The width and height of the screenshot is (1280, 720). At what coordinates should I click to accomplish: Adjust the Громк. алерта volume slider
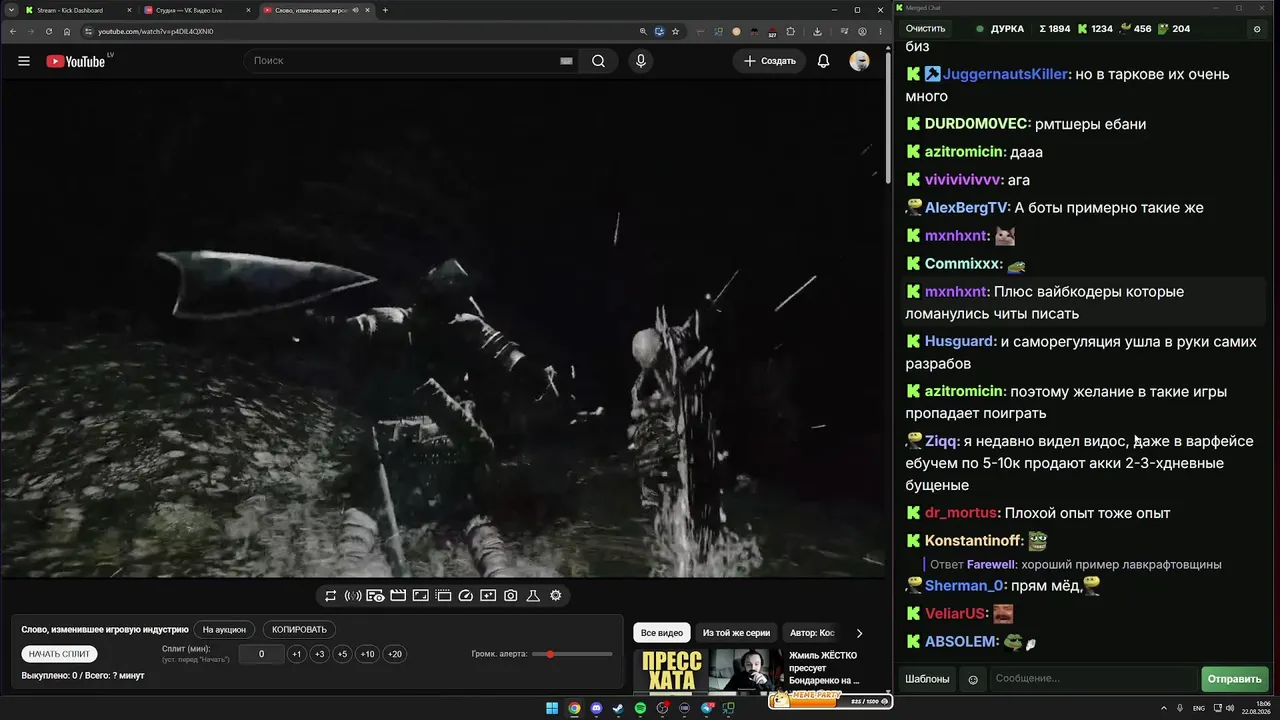[x=573, y=654]
